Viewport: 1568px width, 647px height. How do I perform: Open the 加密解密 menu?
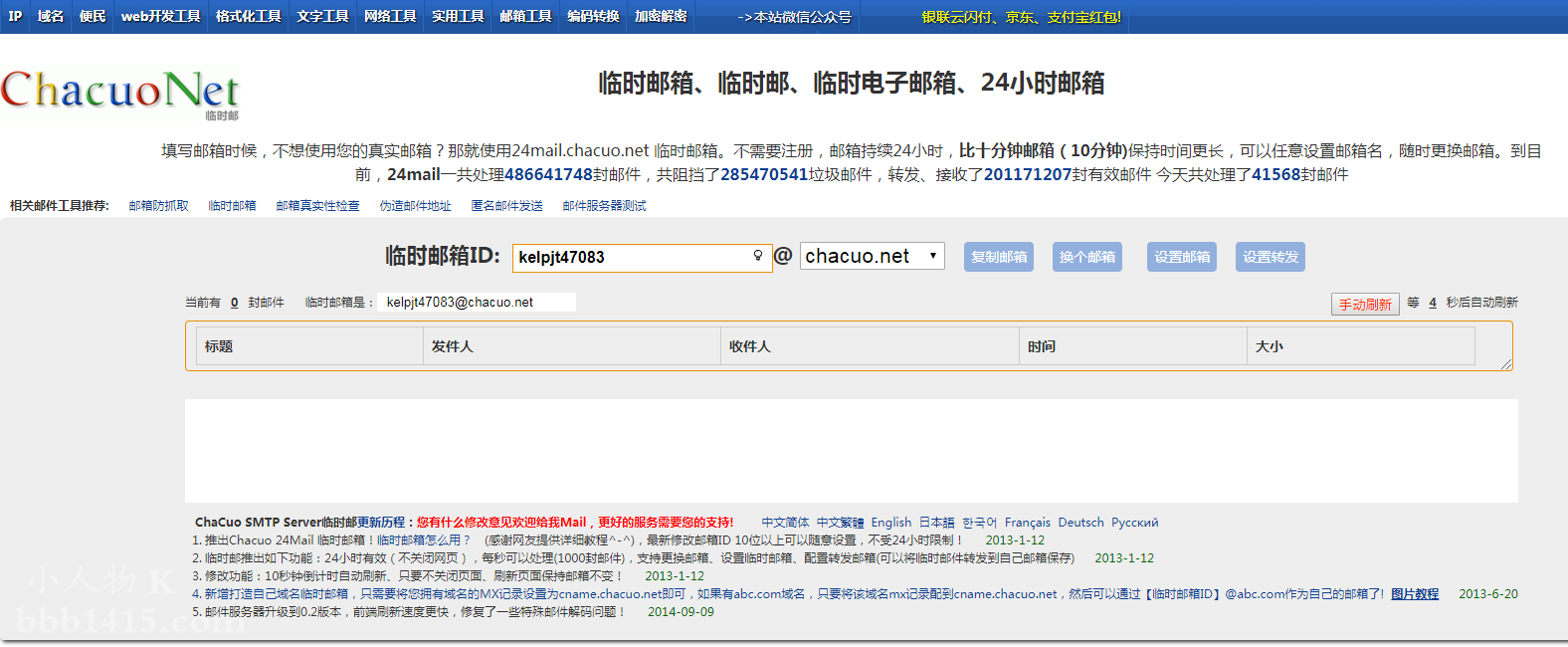point(661,16)
